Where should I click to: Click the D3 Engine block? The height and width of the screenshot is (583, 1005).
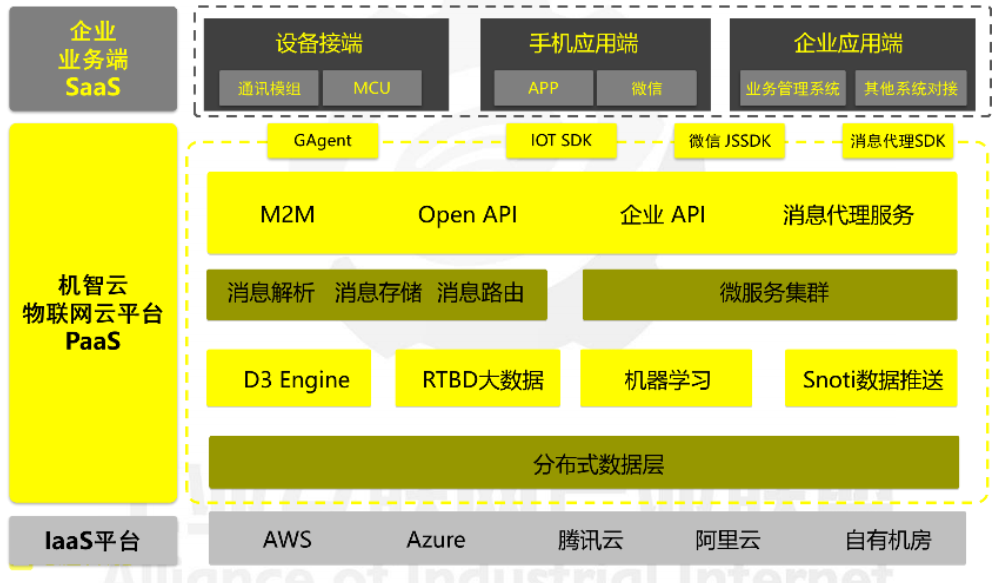[288, 378]
